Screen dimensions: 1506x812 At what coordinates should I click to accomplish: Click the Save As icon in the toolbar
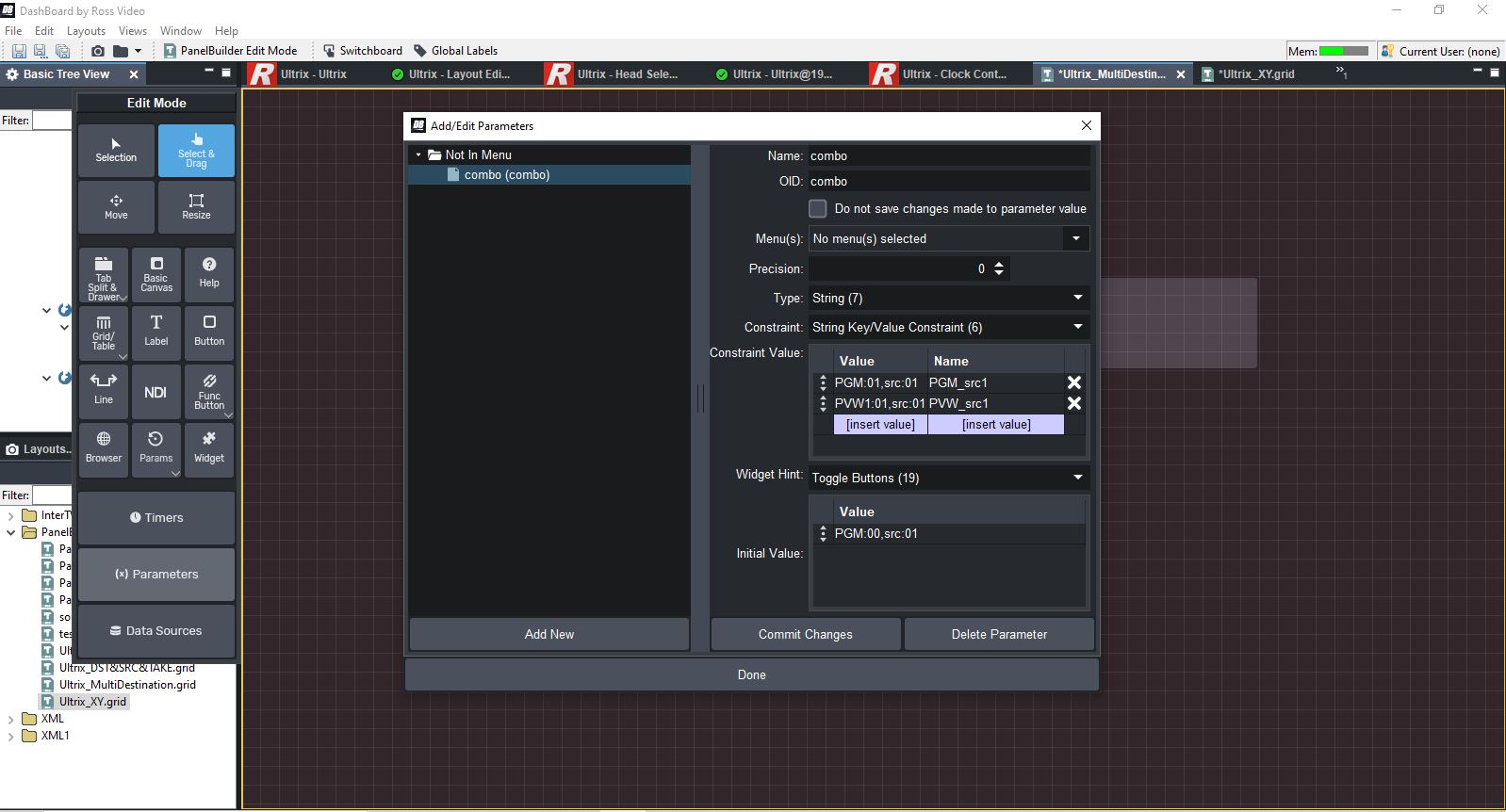[40, 51]
